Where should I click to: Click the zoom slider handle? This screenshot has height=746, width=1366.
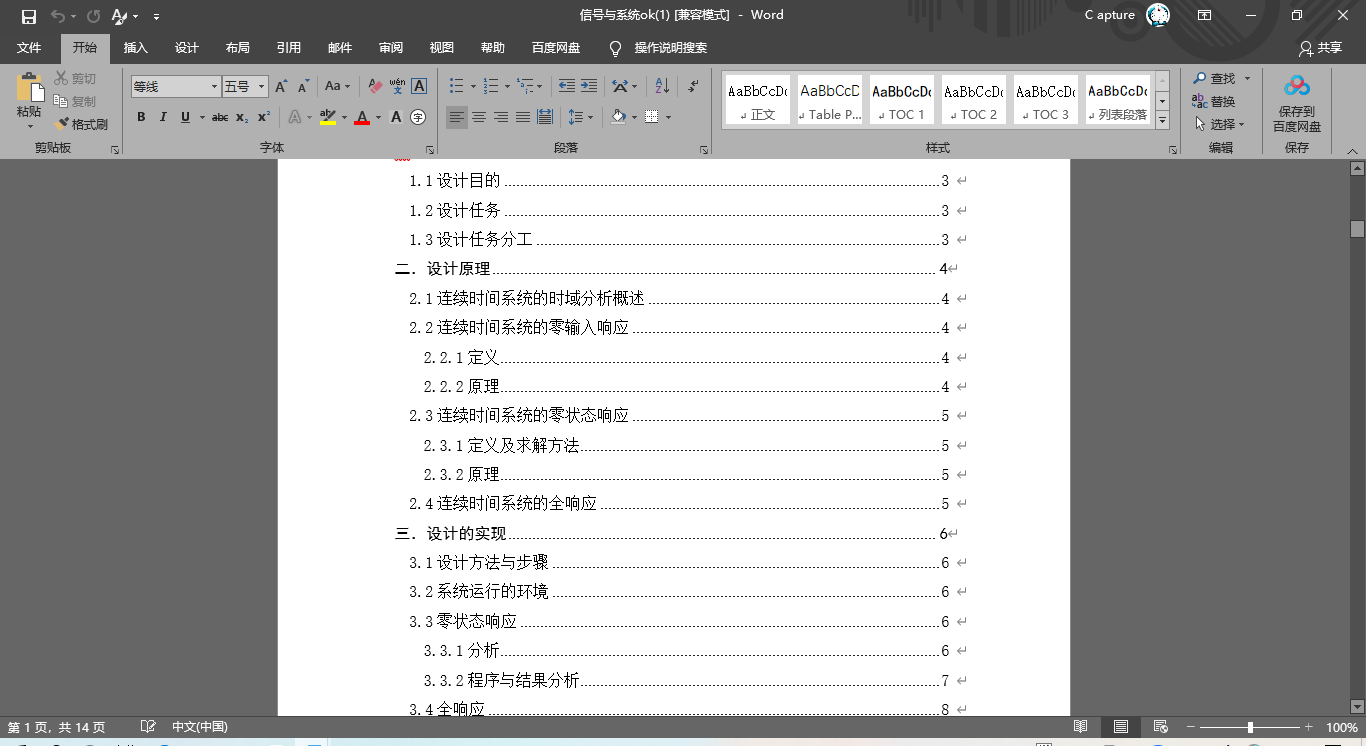click(1250, 727)
